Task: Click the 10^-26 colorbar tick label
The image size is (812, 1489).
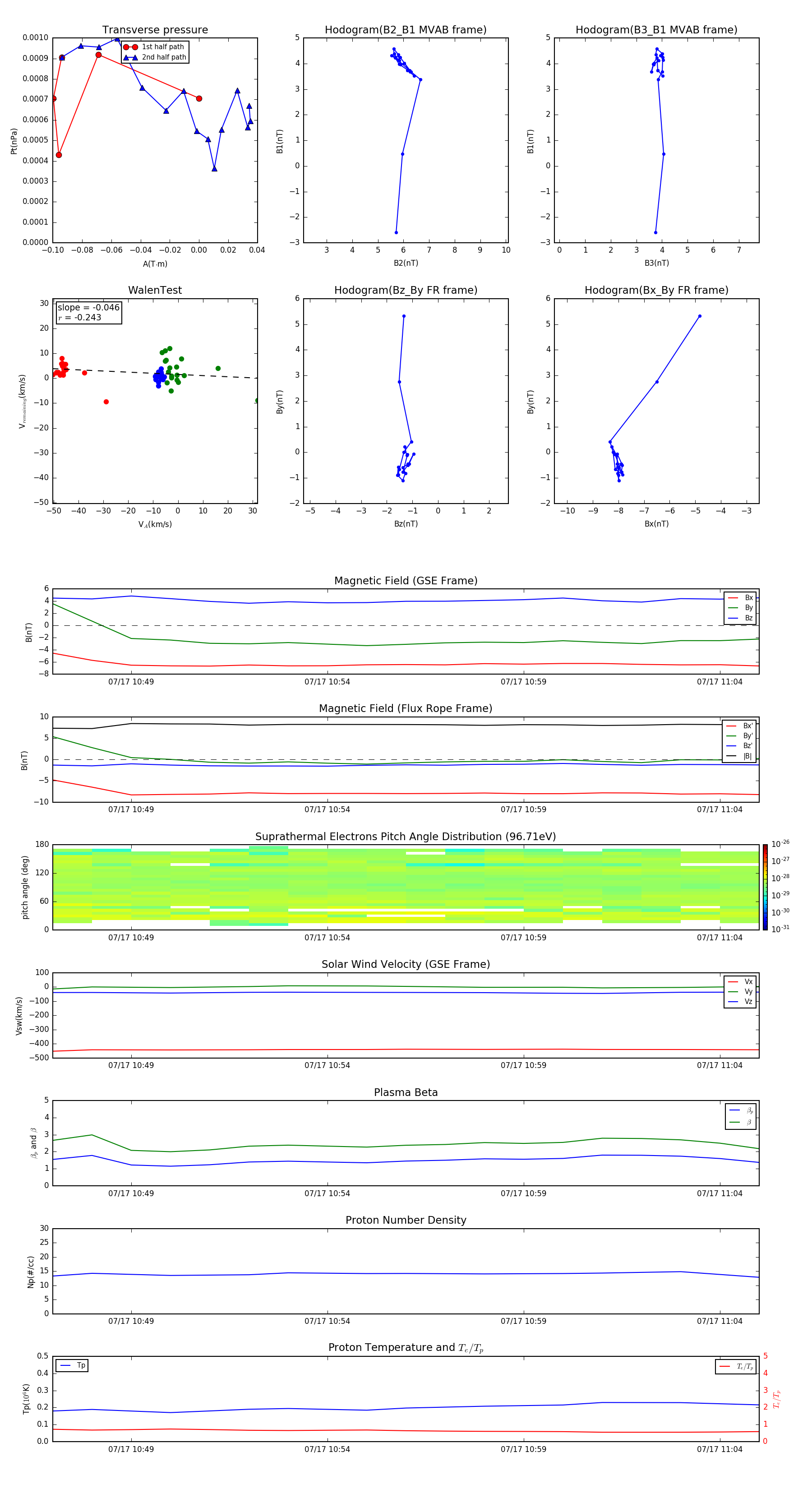Action: [x=780, y=844]
